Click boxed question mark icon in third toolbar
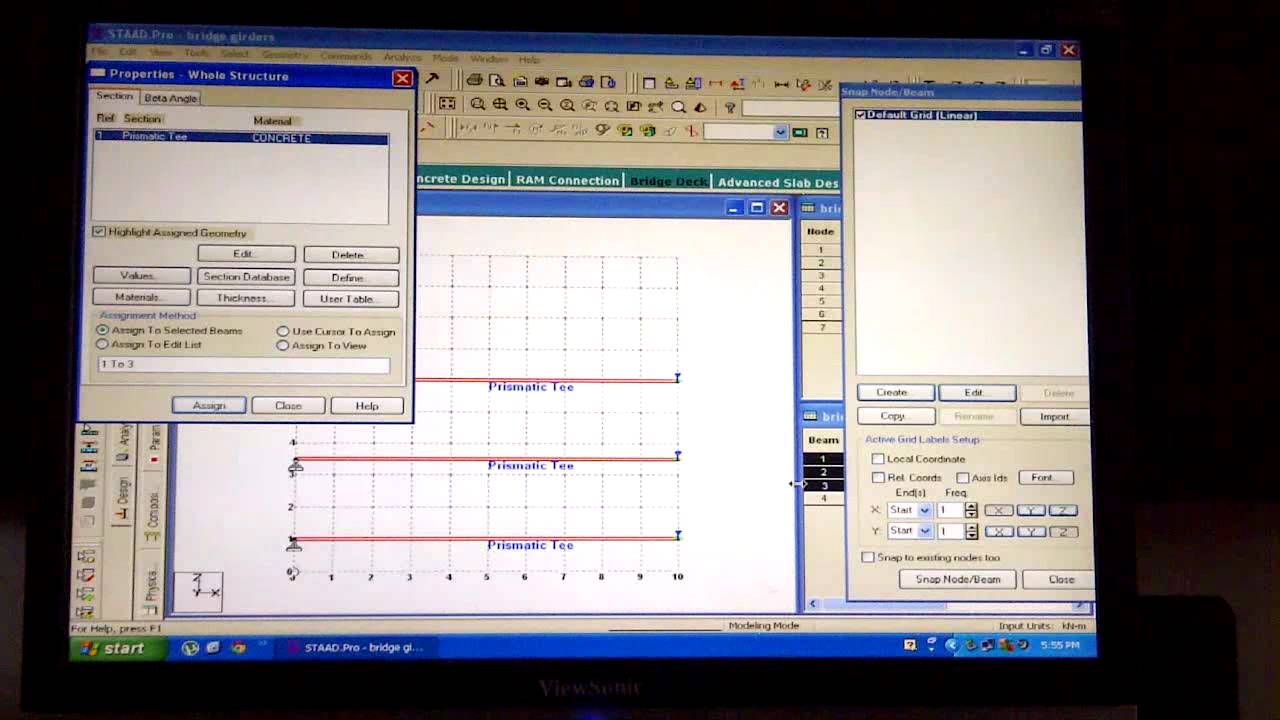 822,132
